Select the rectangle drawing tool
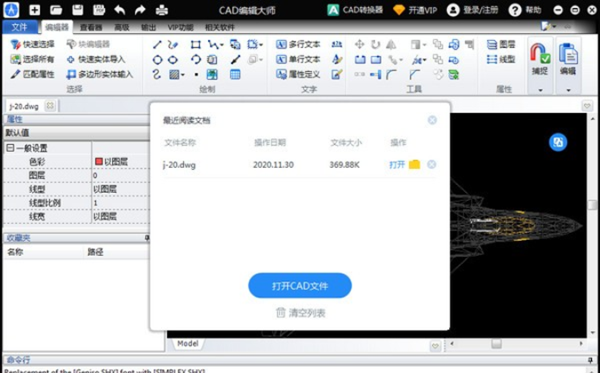 tap(196, 45)
